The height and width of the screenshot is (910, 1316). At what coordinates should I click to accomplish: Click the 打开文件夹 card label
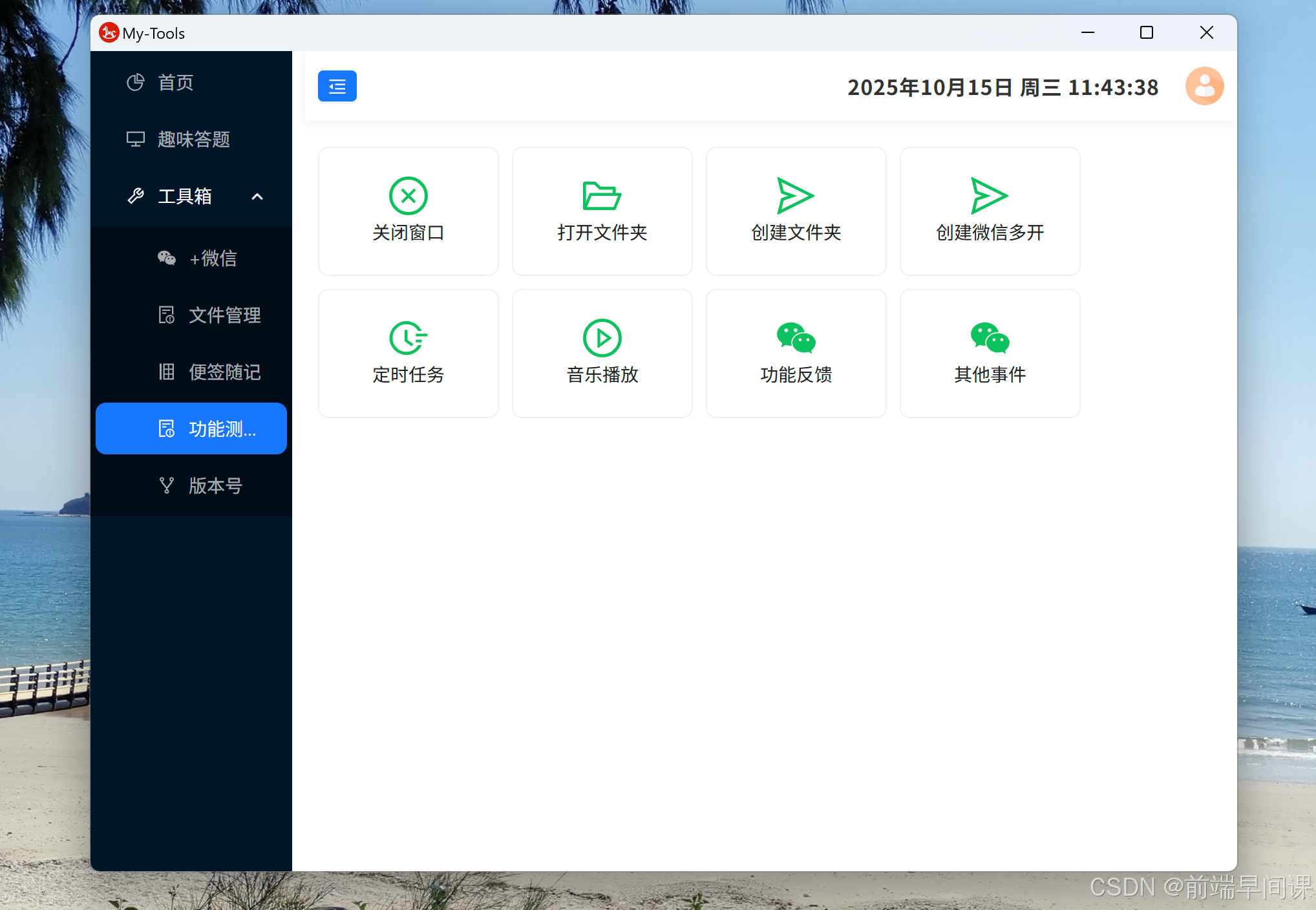pyautogui.click(x=602, y=233)
